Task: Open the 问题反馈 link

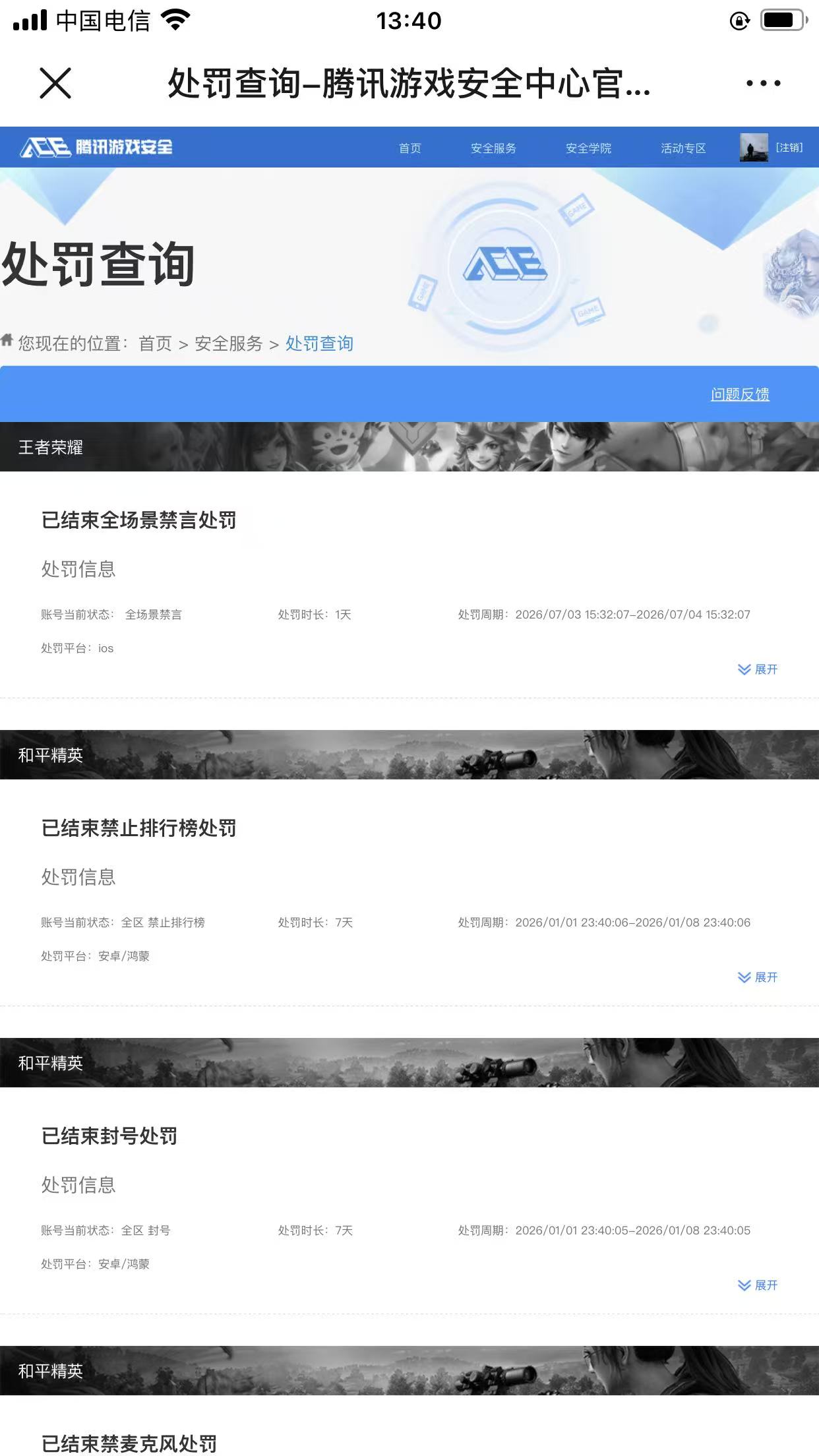Action: click(740, 394)
